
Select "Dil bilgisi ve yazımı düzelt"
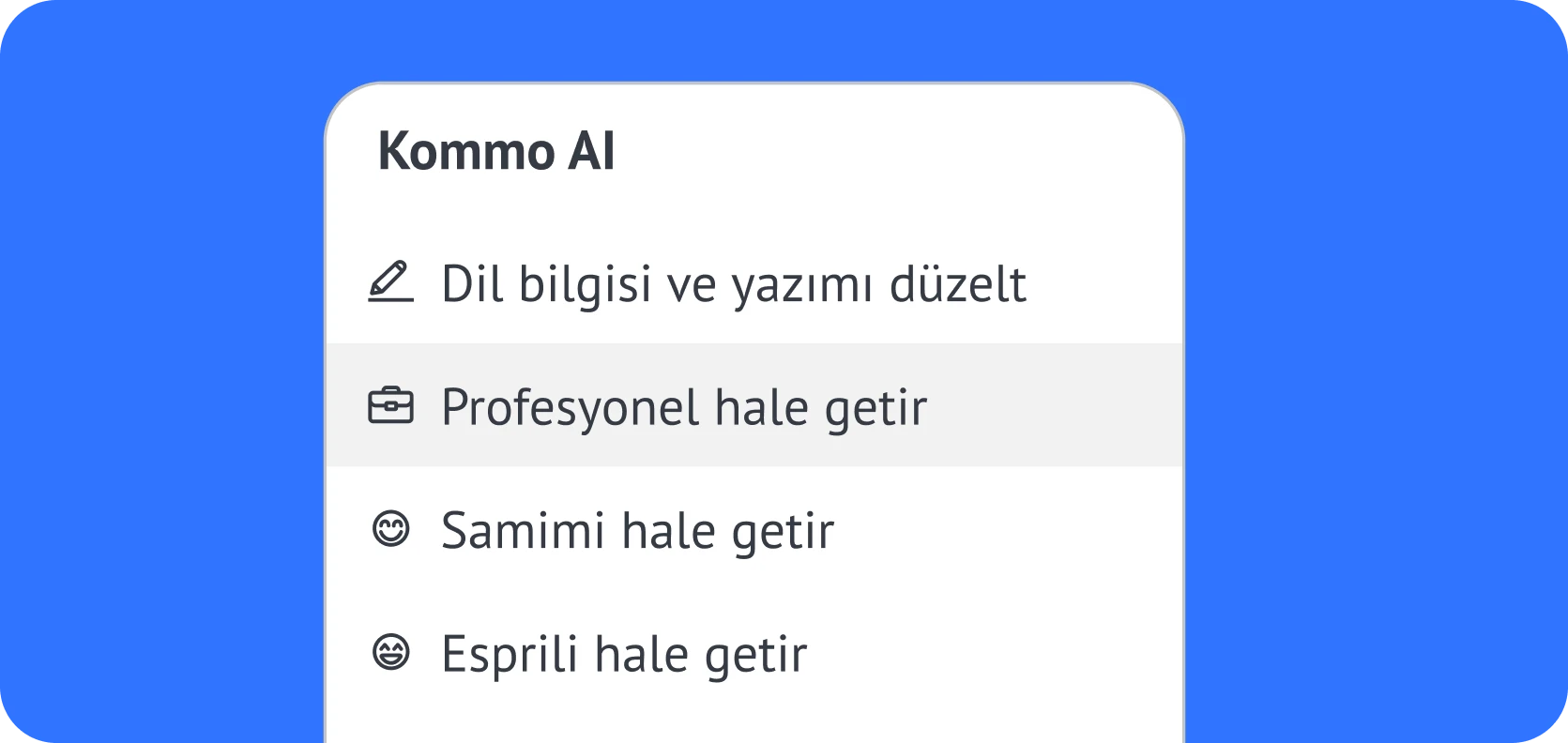[x=734, y=283]
